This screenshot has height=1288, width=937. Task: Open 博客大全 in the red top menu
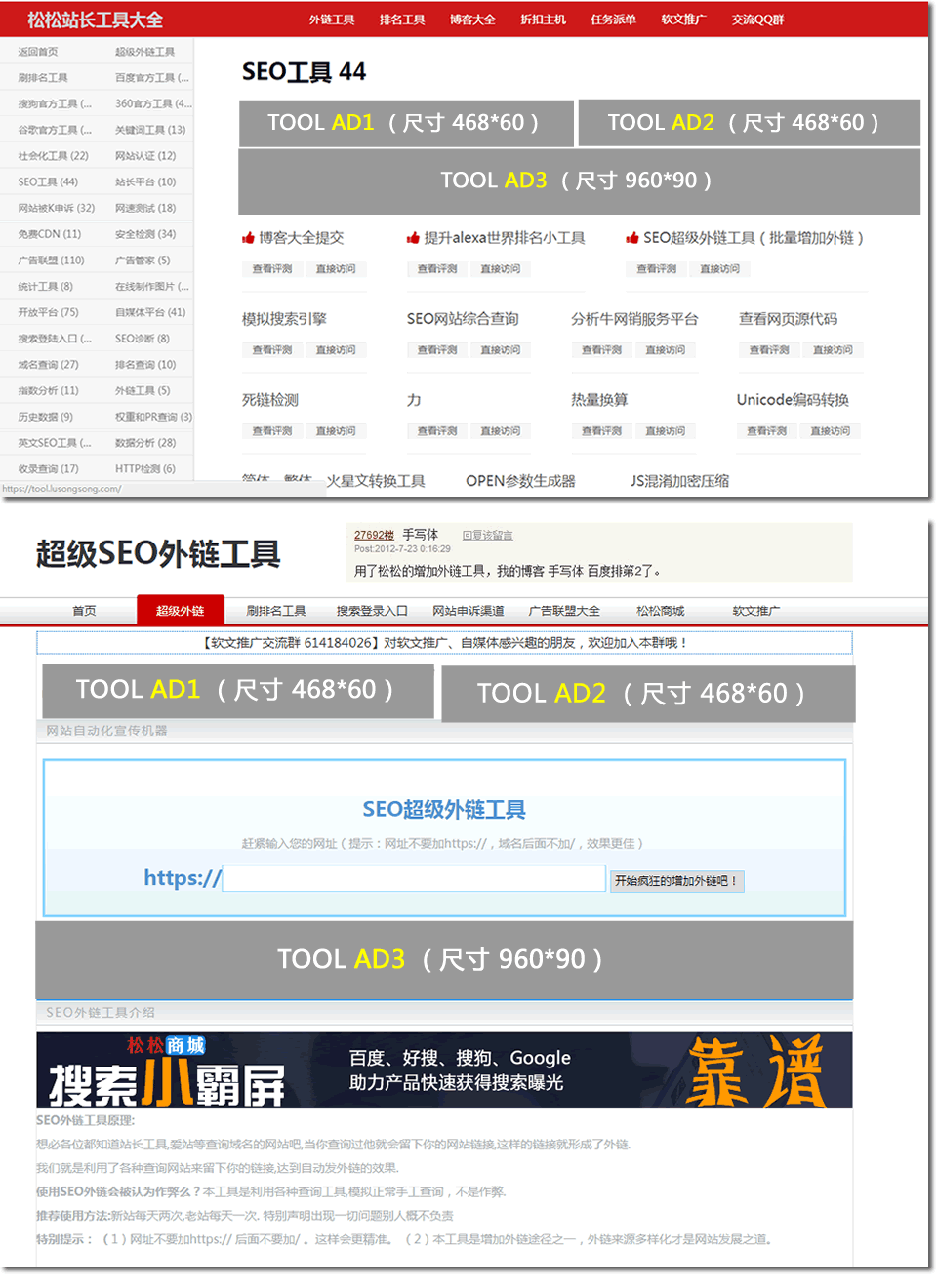(x=472, y=20)
